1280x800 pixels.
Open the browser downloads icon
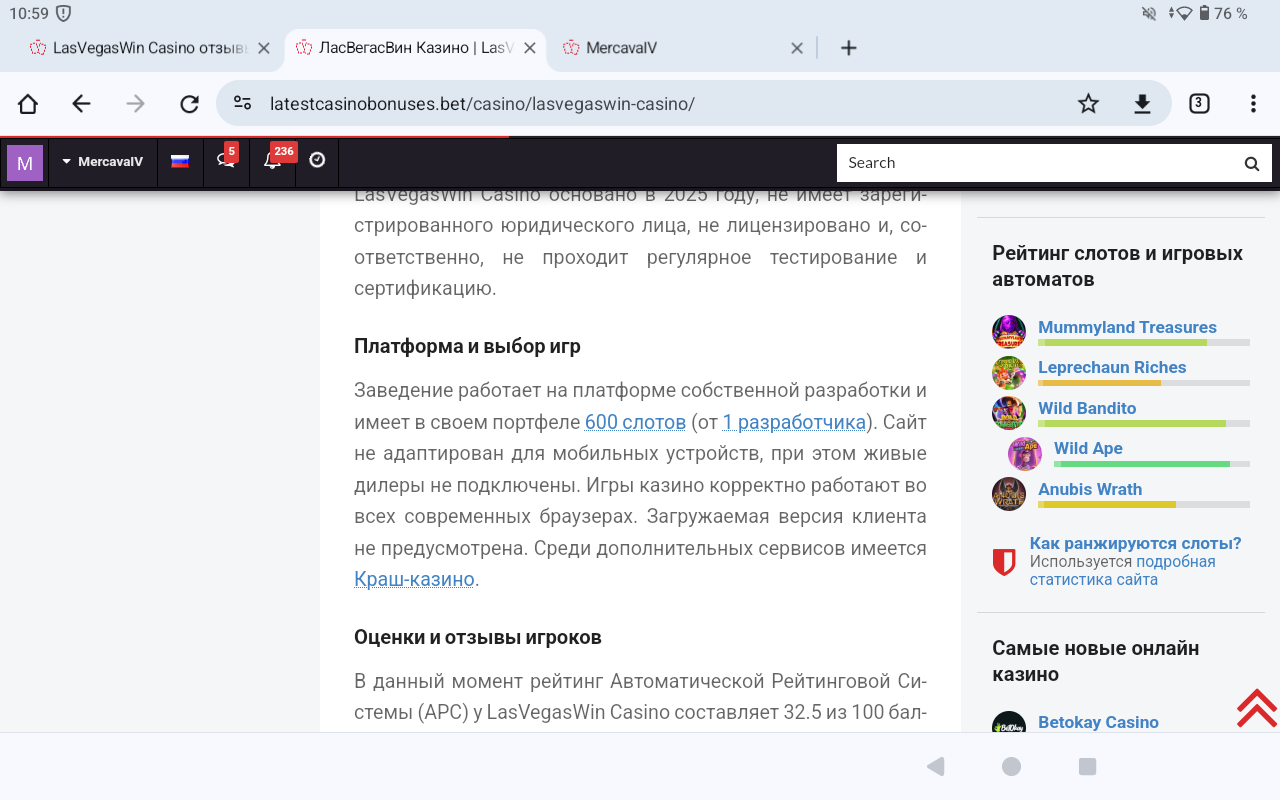coord(1142,104)
